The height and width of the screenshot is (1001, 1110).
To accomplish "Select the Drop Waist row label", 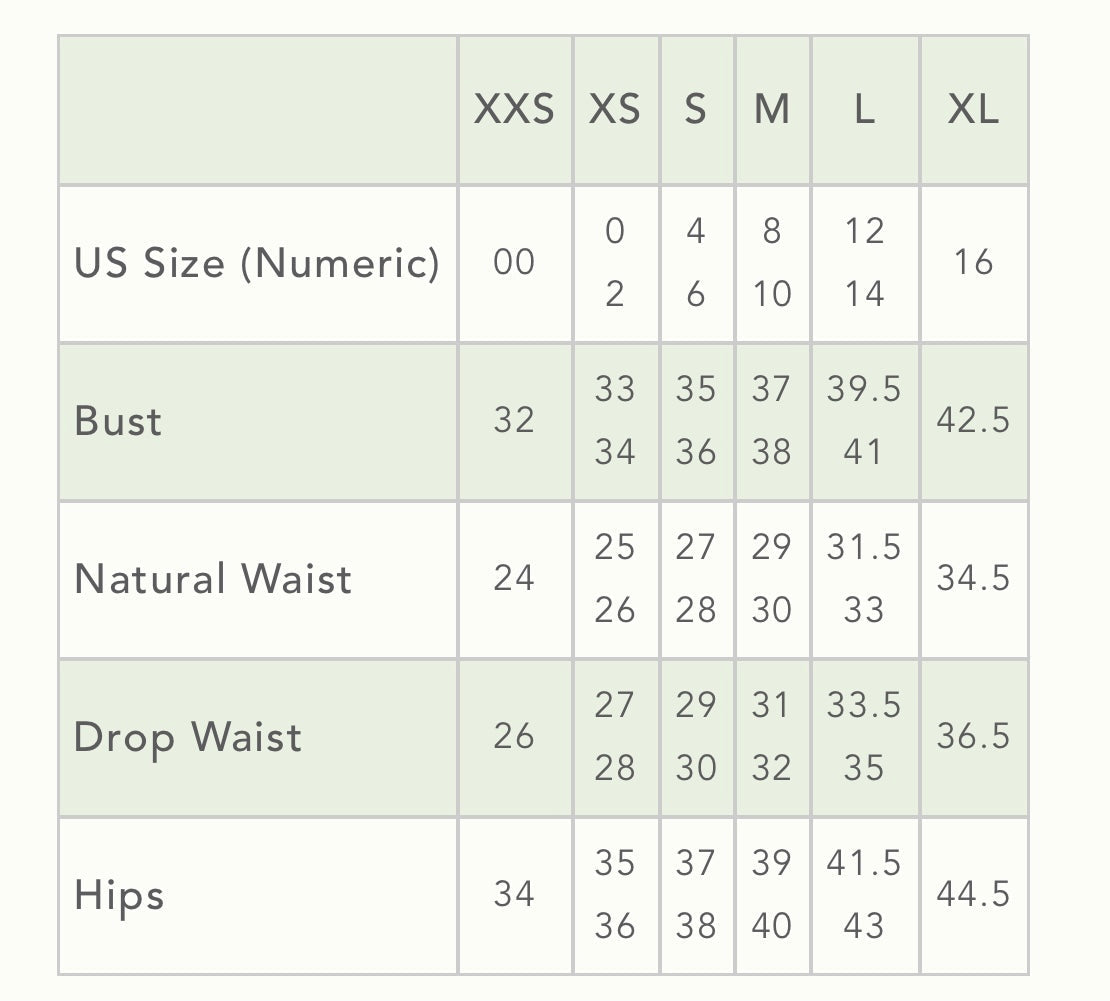I will (x=188, y=737).
